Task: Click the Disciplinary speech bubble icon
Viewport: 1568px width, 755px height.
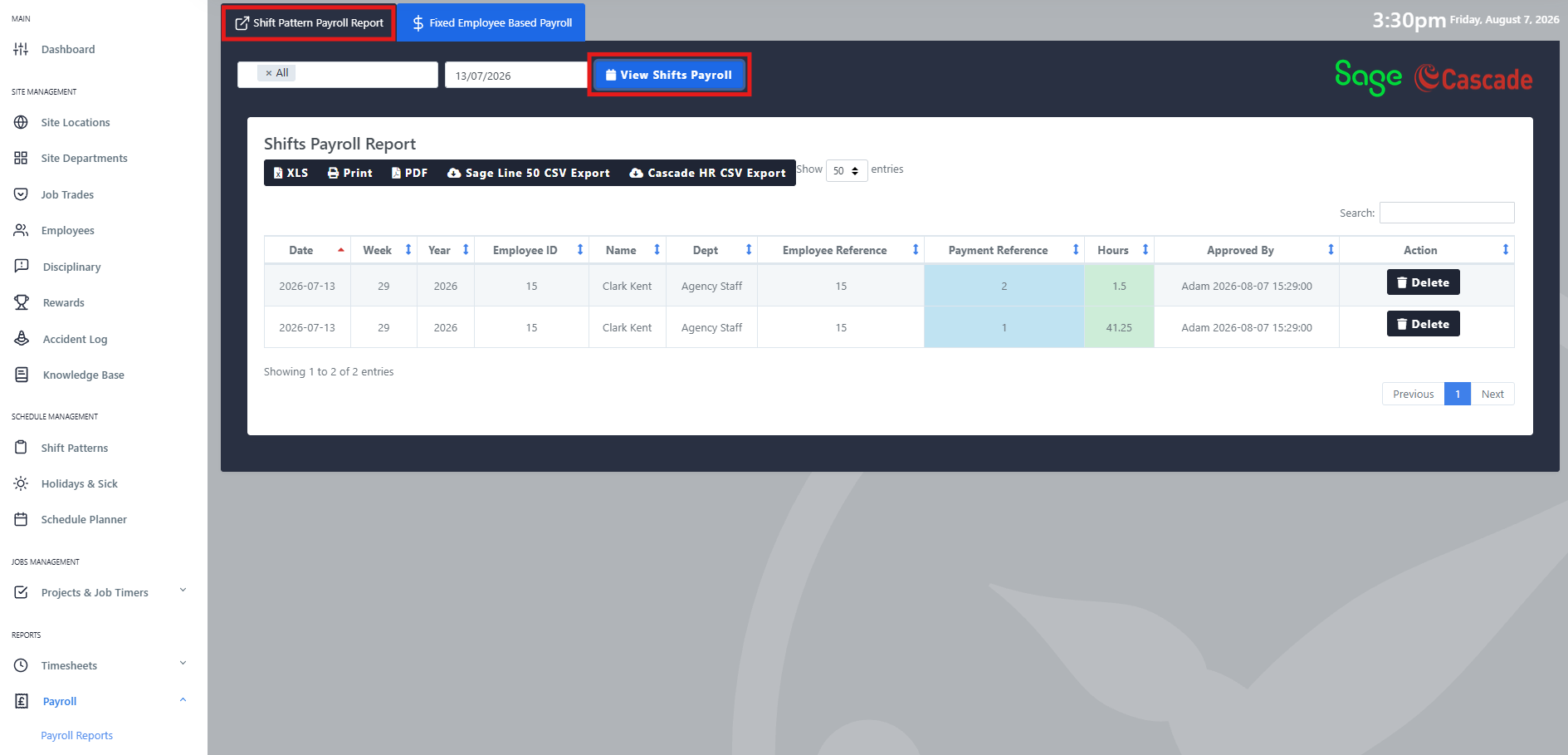Action: tap(22, 267)
